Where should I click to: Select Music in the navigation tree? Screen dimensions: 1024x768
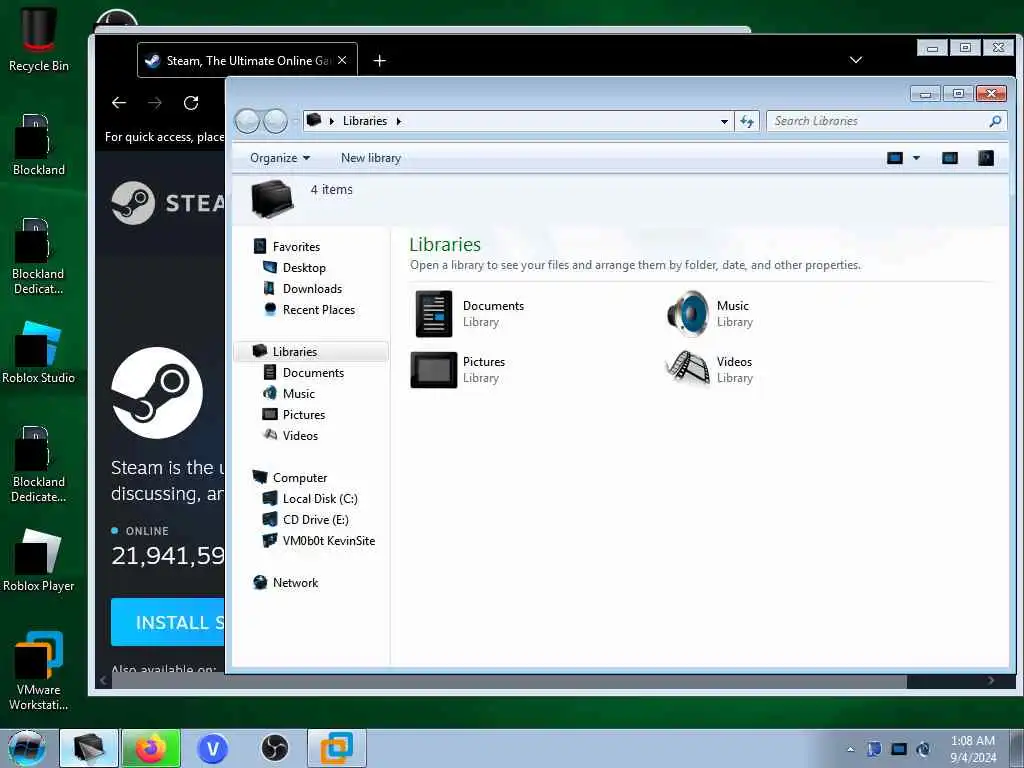(x=298, y=393)
